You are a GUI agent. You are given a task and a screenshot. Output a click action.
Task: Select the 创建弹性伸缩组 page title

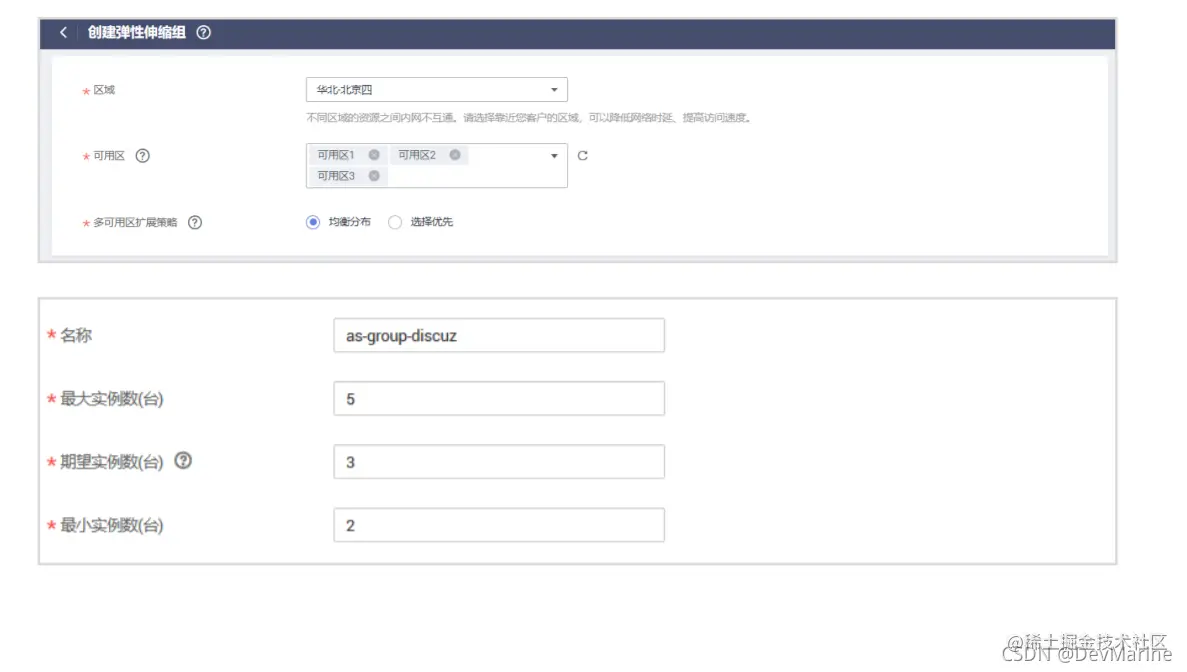(136, 33)
